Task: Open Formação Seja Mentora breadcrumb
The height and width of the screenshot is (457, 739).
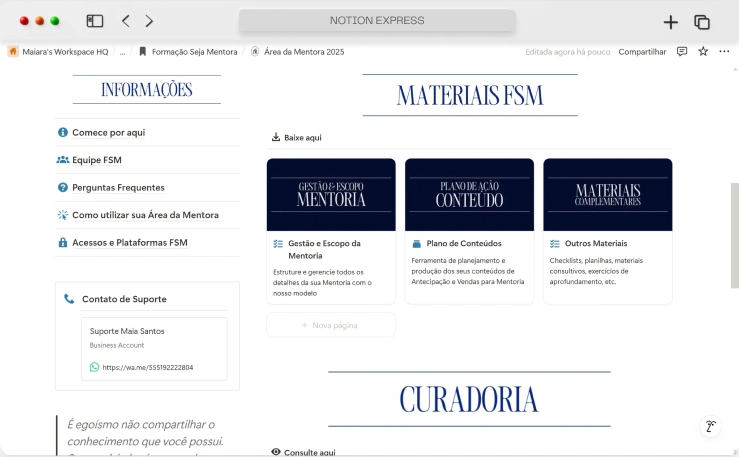Action: coord(194,52)
